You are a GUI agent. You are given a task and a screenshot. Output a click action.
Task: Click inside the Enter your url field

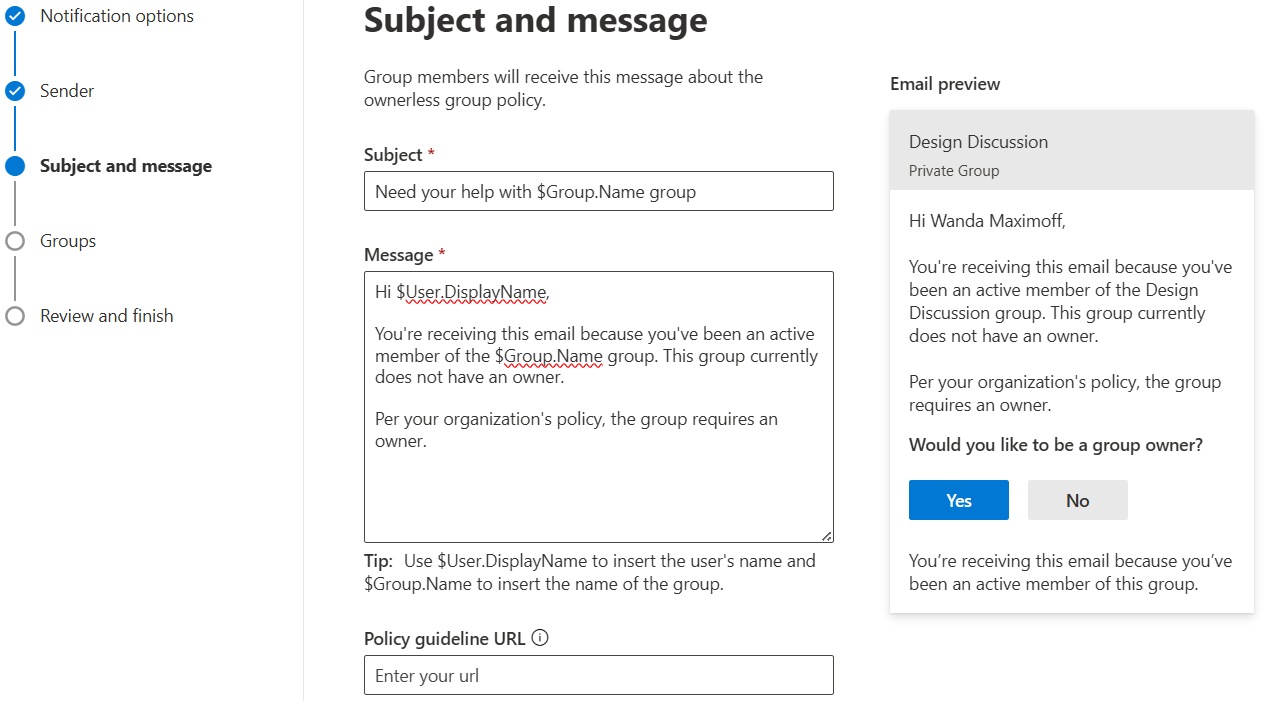click(598, 675)
